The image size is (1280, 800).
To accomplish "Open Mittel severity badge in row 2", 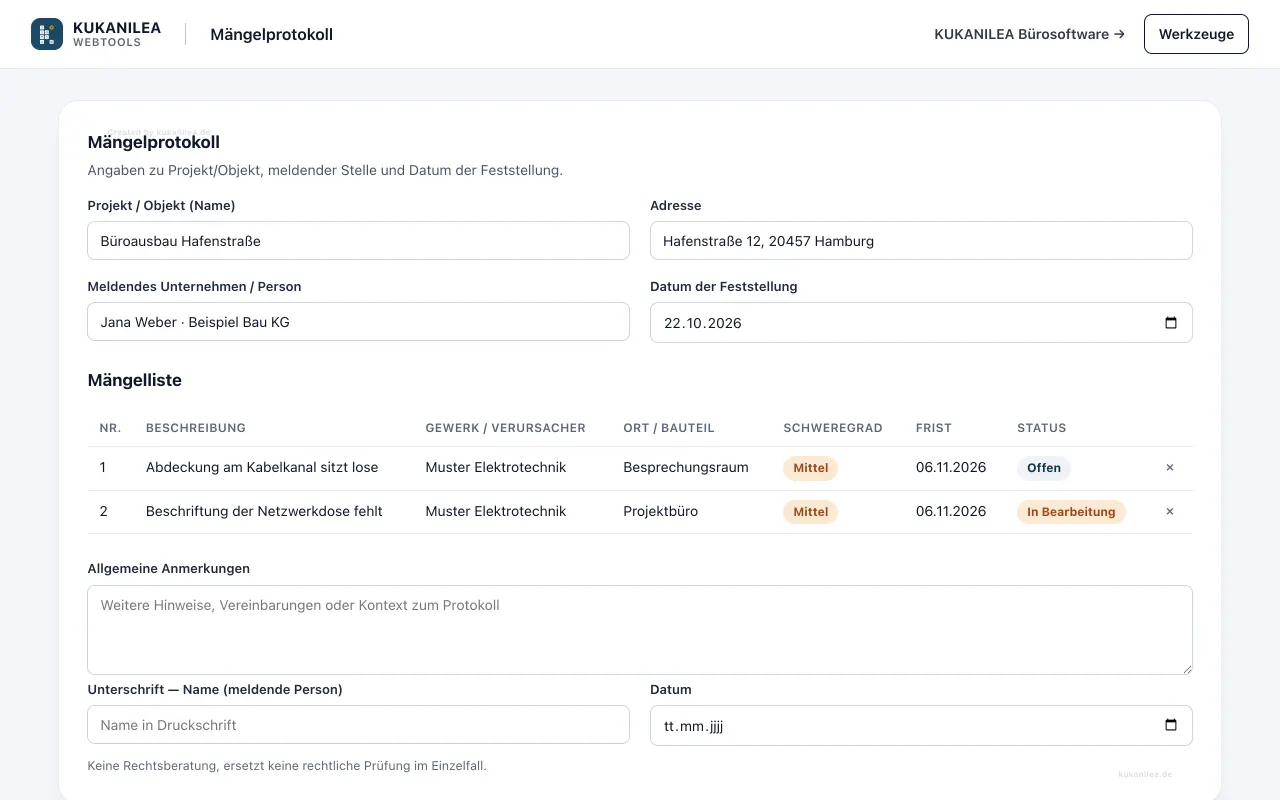I will click(811, 512).
